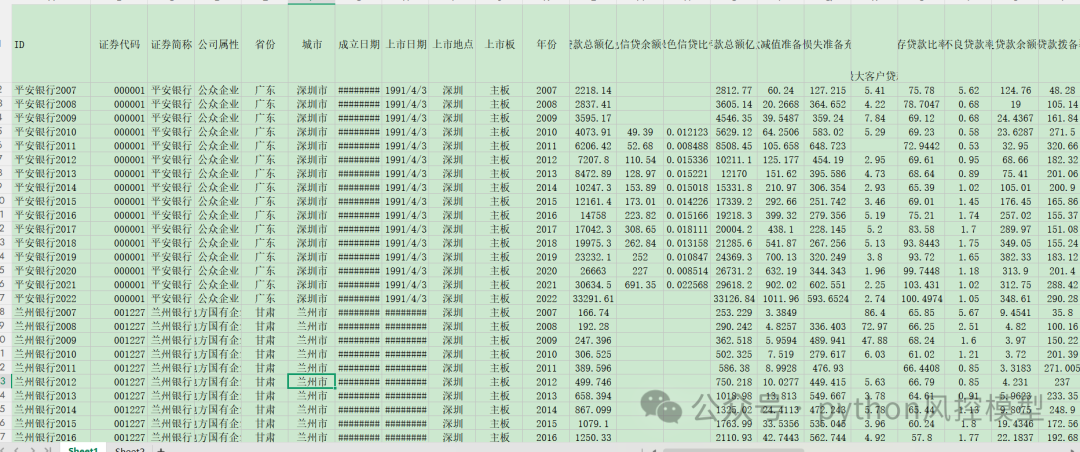Click the value 2812.77
The width and height of the screenshot is (1080, 452).
[x=734, y=90]
